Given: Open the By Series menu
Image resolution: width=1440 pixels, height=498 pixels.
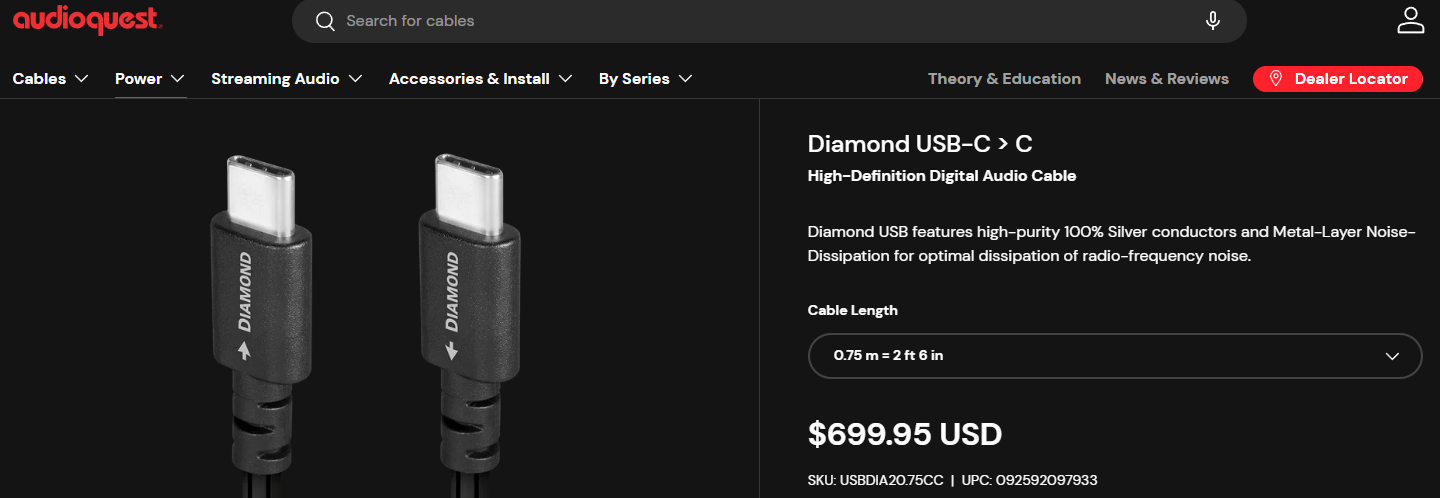Looking at the screenshot, I should click(x=634, y=79).
